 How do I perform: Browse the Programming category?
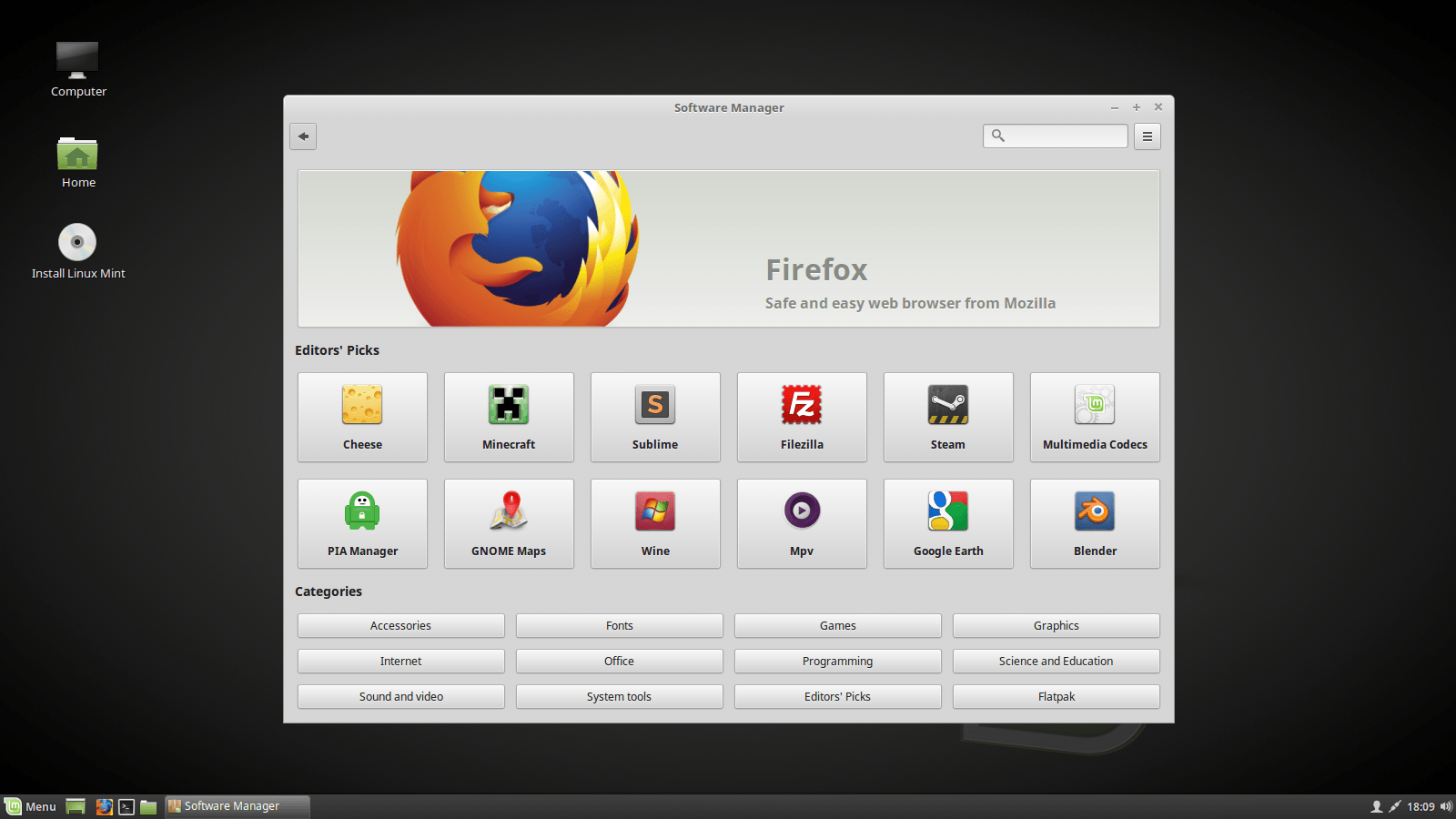pyautogui.click(x=838, y=661)
